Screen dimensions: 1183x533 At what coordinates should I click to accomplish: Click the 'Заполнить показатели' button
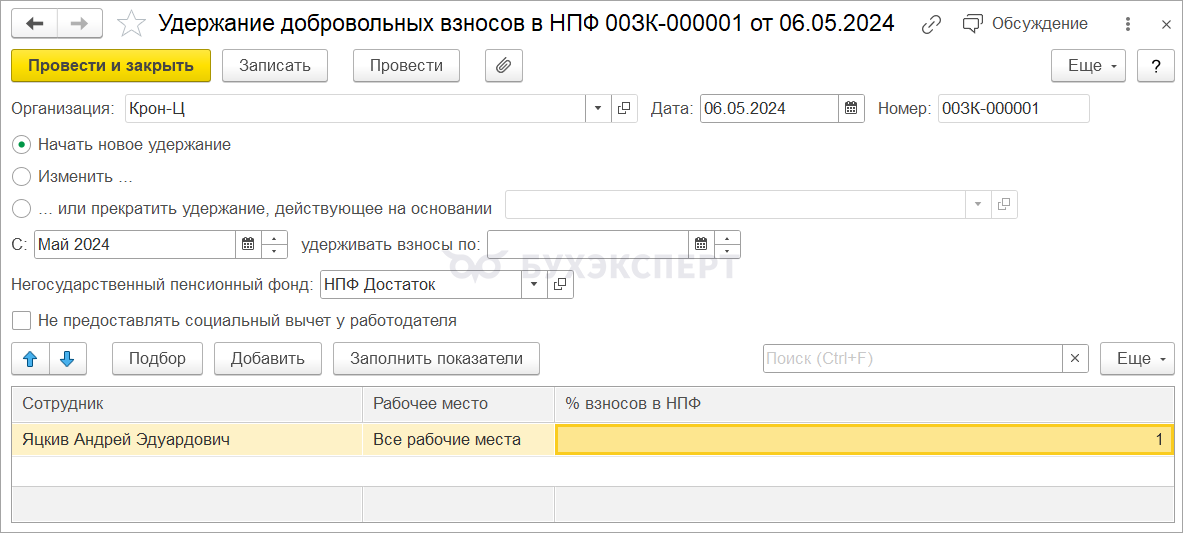(x=436, y=358)
